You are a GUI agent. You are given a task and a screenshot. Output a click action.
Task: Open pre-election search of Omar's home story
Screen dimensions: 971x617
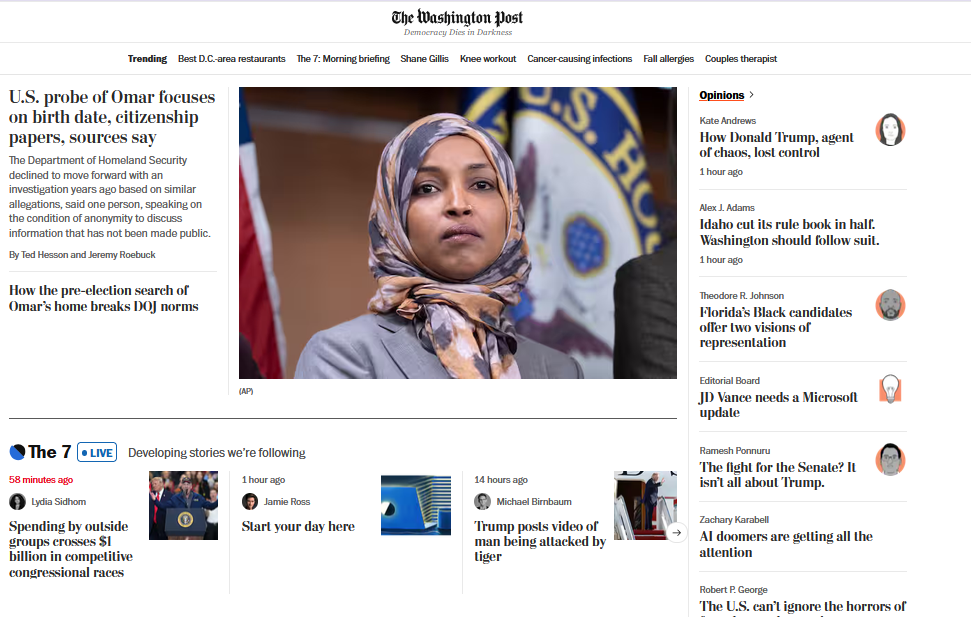coord(103,299)
